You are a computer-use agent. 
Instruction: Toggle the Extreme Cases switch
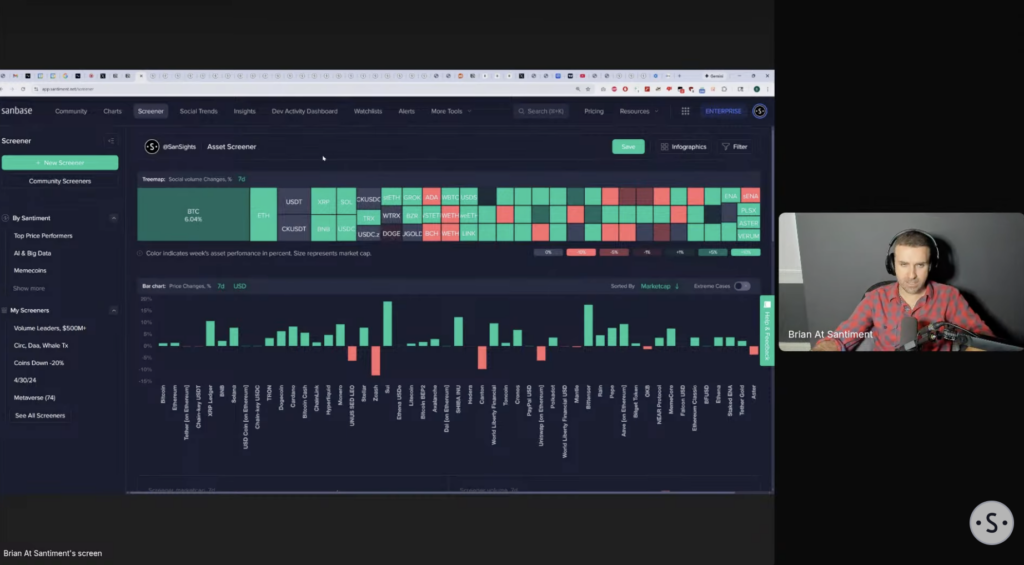(x=742, y=286)
